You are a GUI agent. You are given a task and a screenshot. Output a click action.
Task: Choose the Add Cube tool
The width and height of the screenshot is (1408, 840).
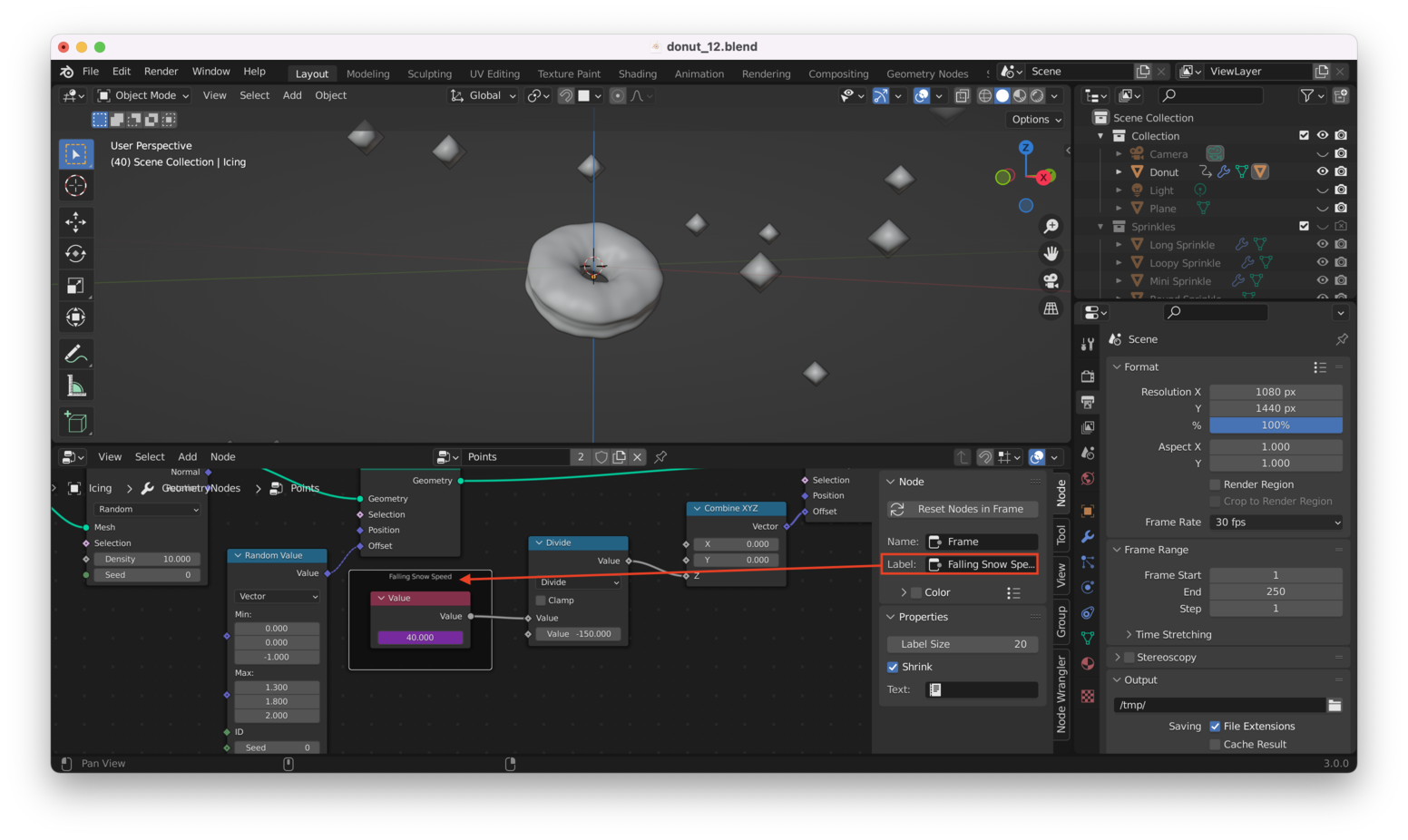(x=76, y=421)
